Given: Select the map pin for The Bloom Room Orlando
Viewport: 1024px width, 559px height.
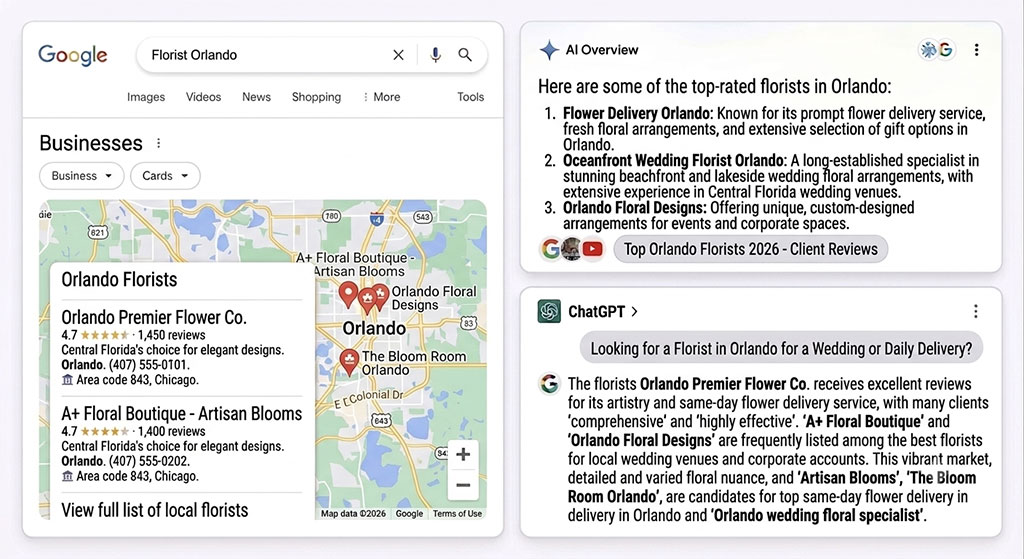Looking at the screenshot, I should pyautogui.click(x=349, y=362).
